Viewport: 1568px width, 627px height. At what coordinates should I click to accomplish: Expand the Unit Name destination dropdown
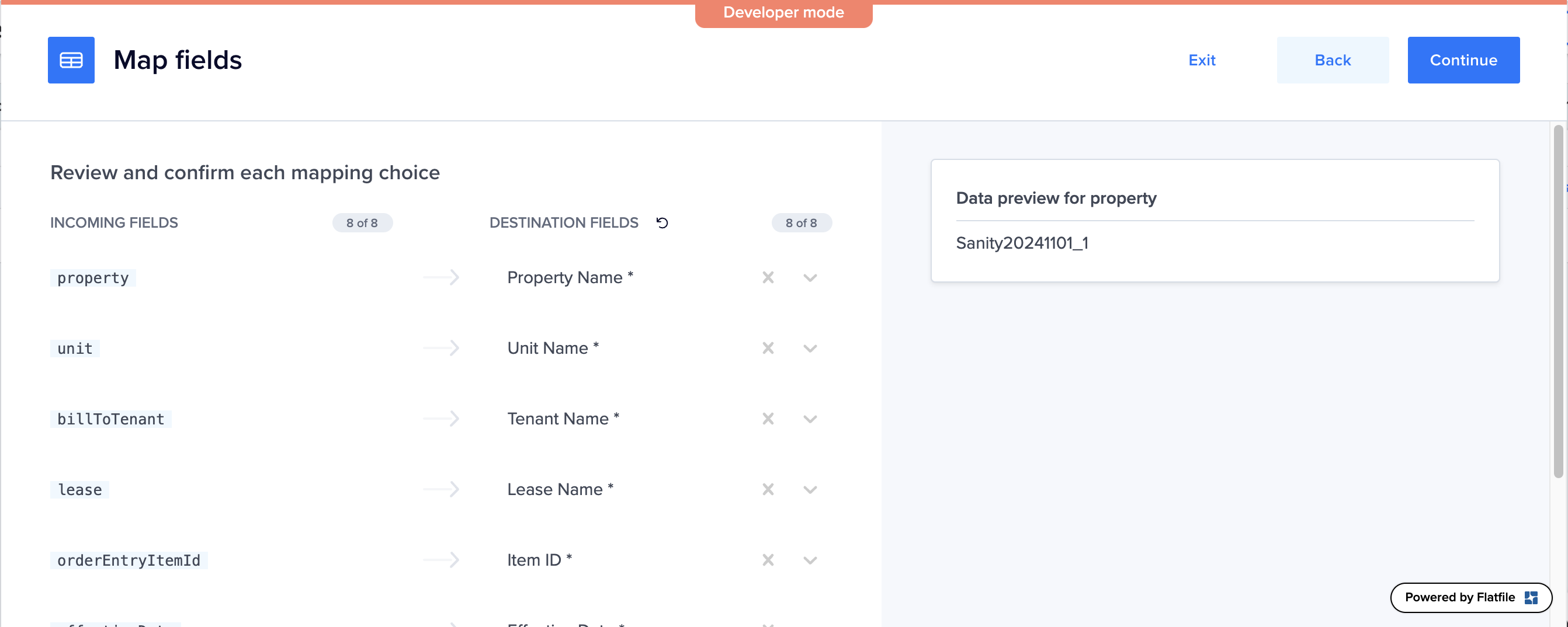[x=810, y=349]
